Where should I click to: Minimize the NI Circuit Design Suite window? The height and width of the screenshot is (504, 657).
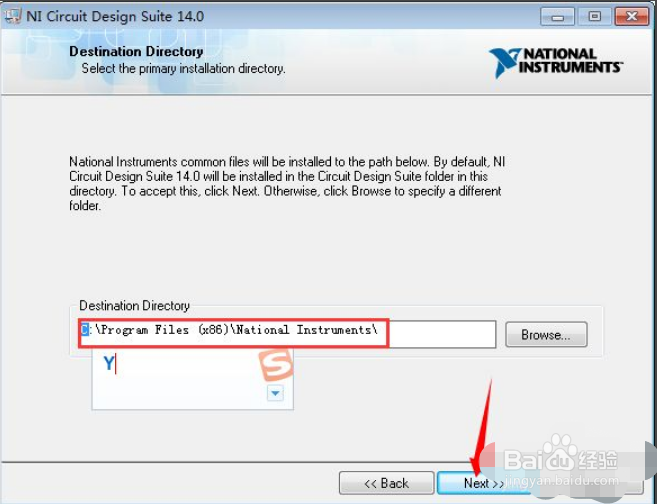coord(557,16)
